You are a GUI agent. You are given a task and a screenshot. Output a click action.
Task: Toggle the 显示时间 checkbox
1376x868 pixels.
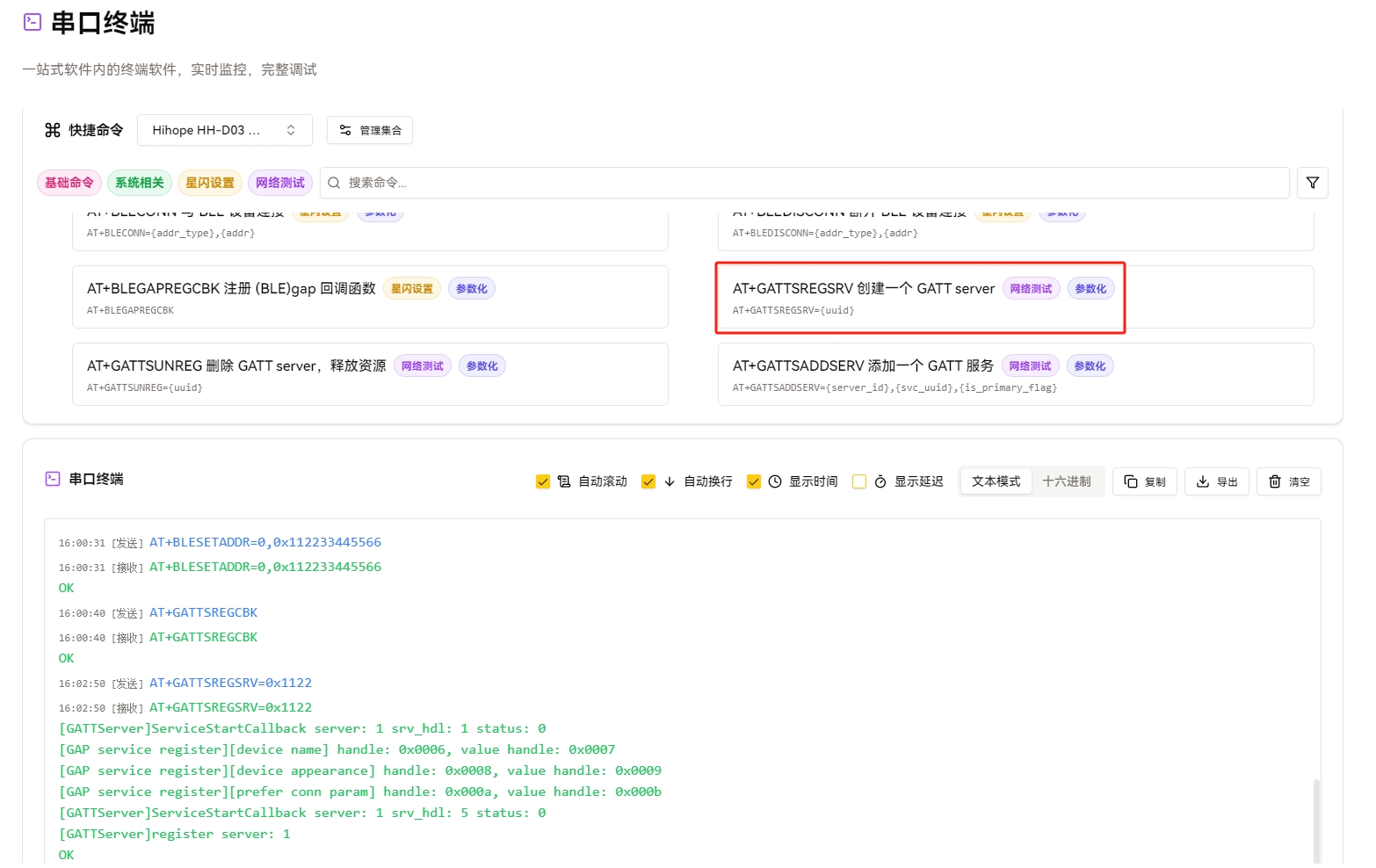tap(754, 481)
